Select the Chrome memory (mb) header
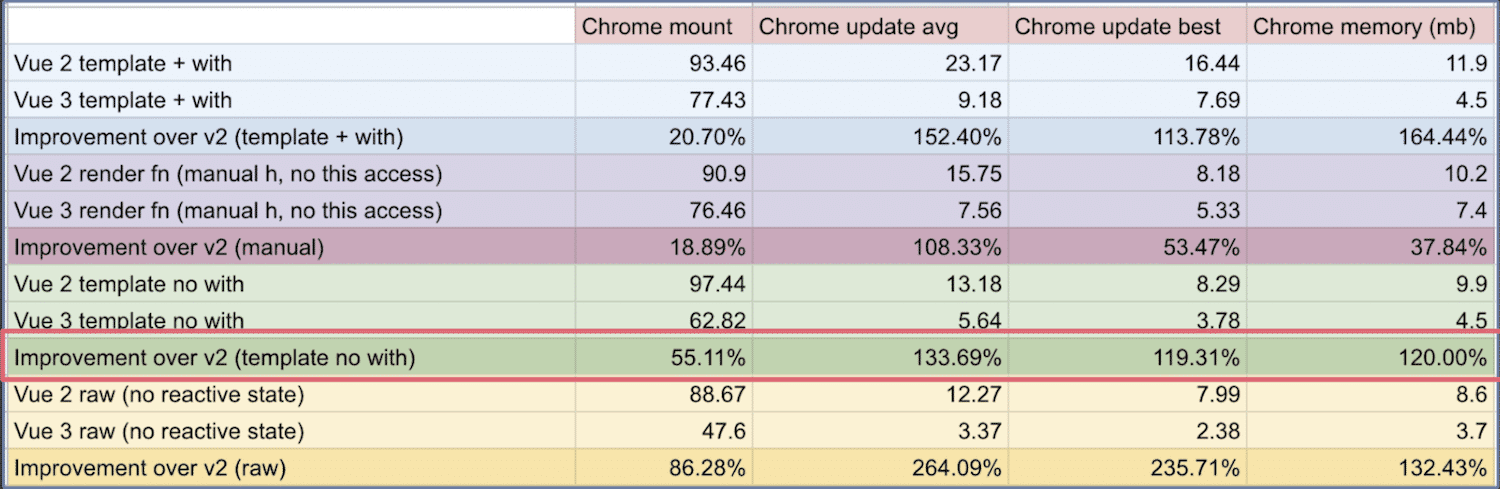1500x489 pixels. click(x=1371, y=27)
